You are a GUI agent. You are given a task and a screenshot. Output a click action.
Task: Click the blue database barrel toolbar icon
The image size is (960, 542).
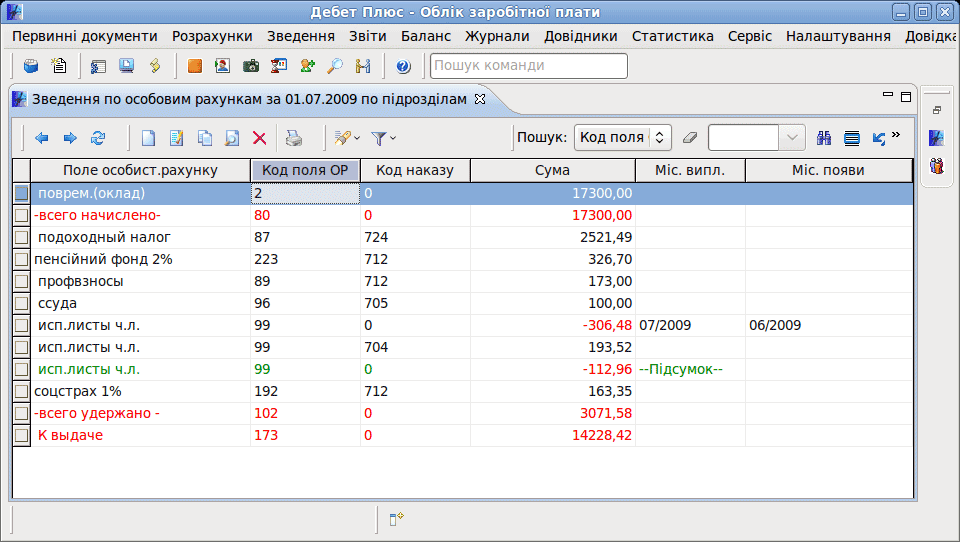click(x=31, y=66)
